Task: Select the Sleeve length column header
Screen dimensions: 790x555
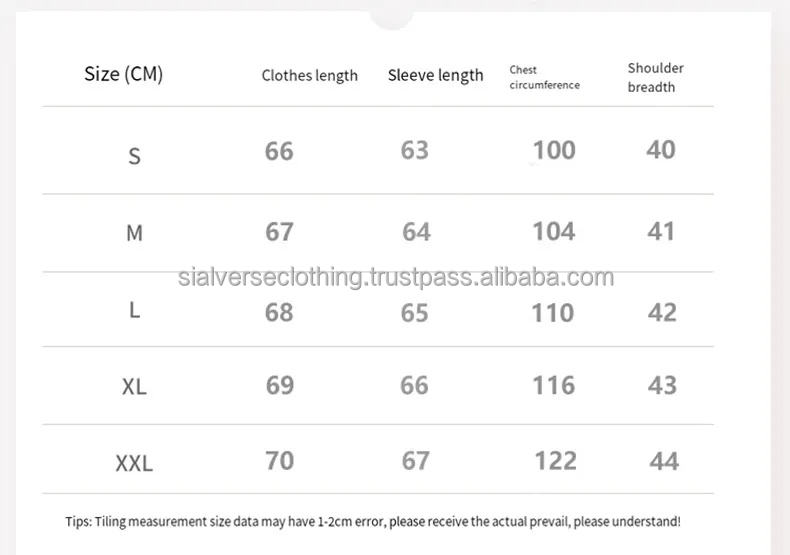Action: pyautogui.click(x=435, y=75)
